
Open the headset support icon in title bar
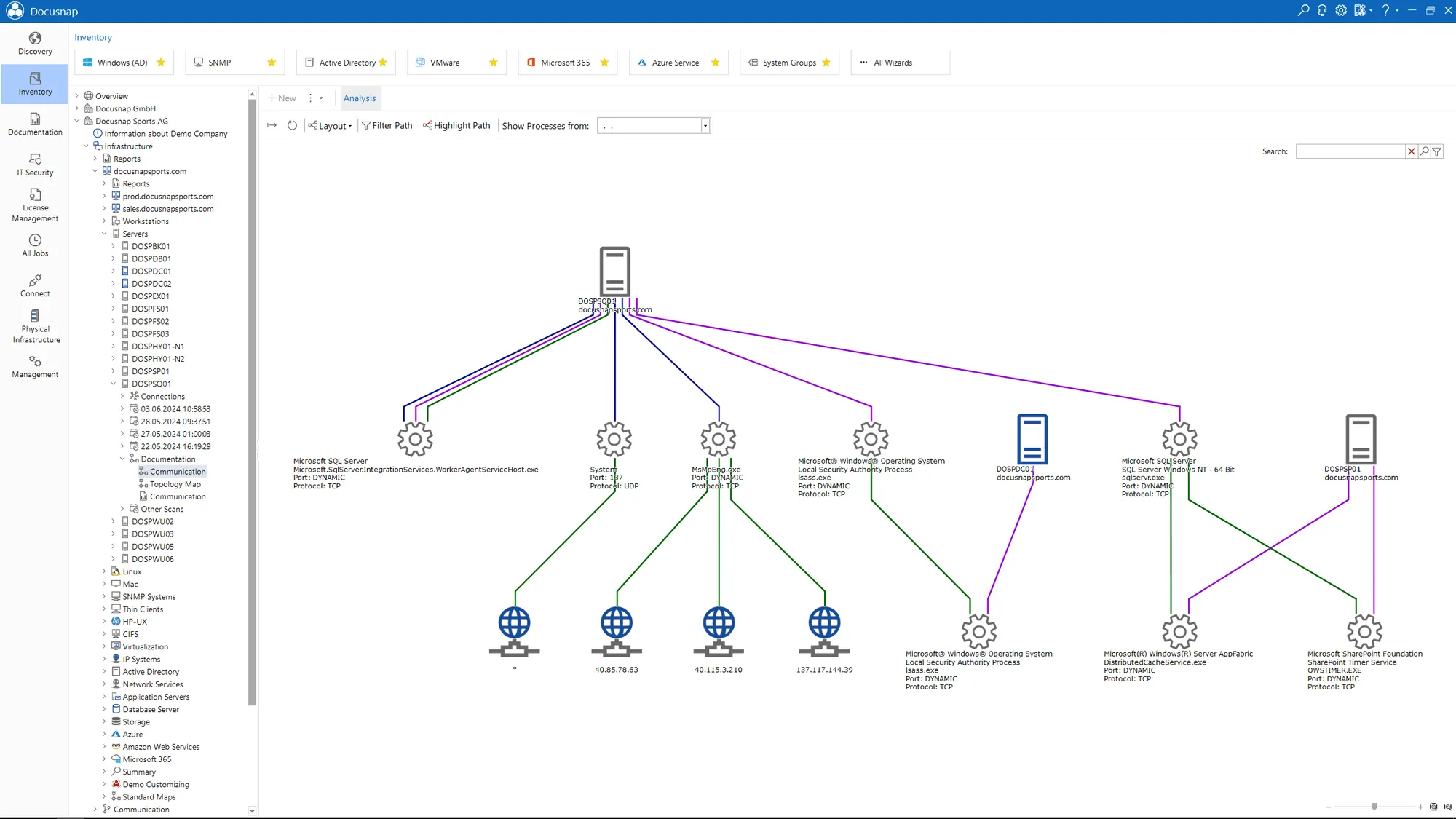pyautogui.click(x=1322, y=10)
